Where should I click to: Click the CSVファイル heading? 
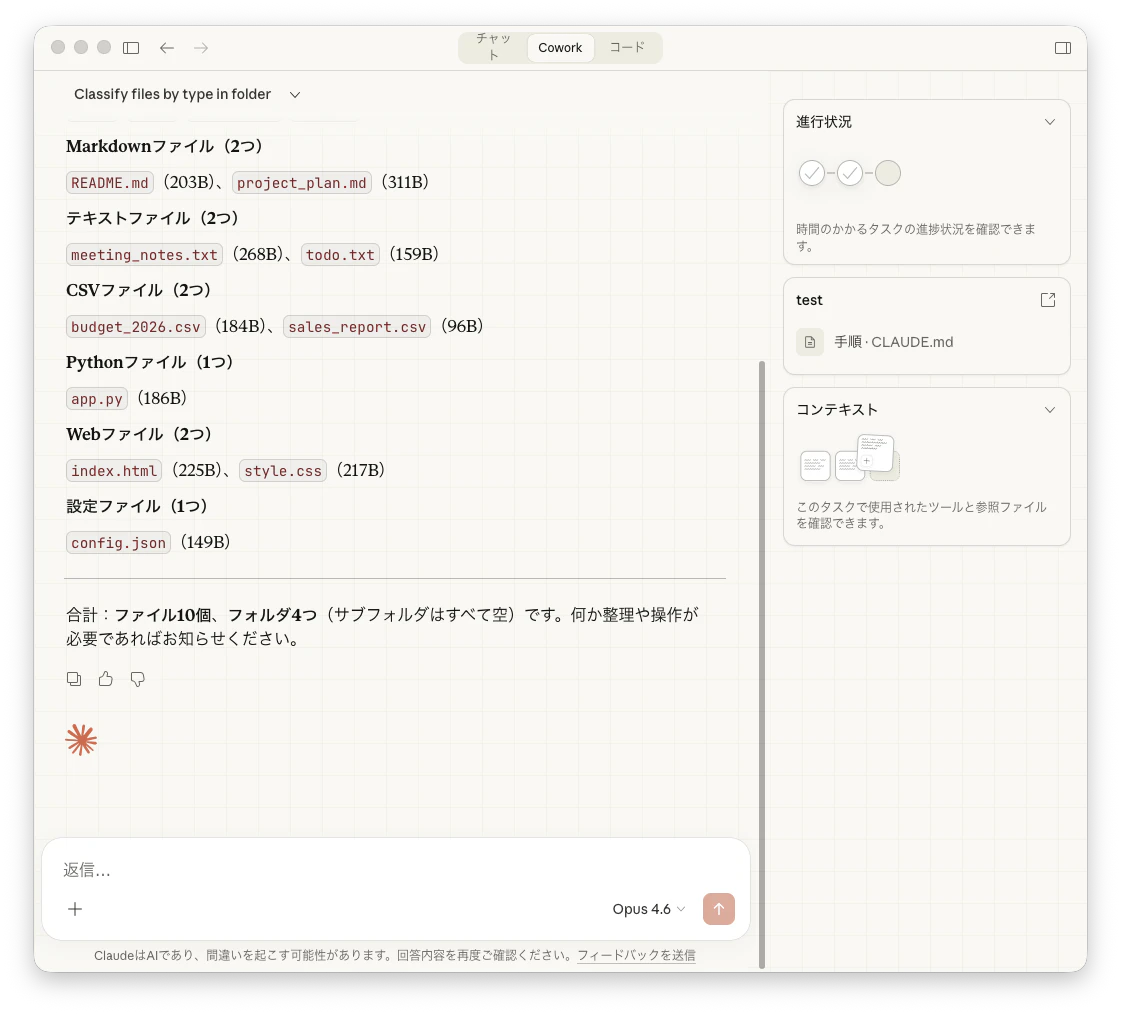coord(139,290)
